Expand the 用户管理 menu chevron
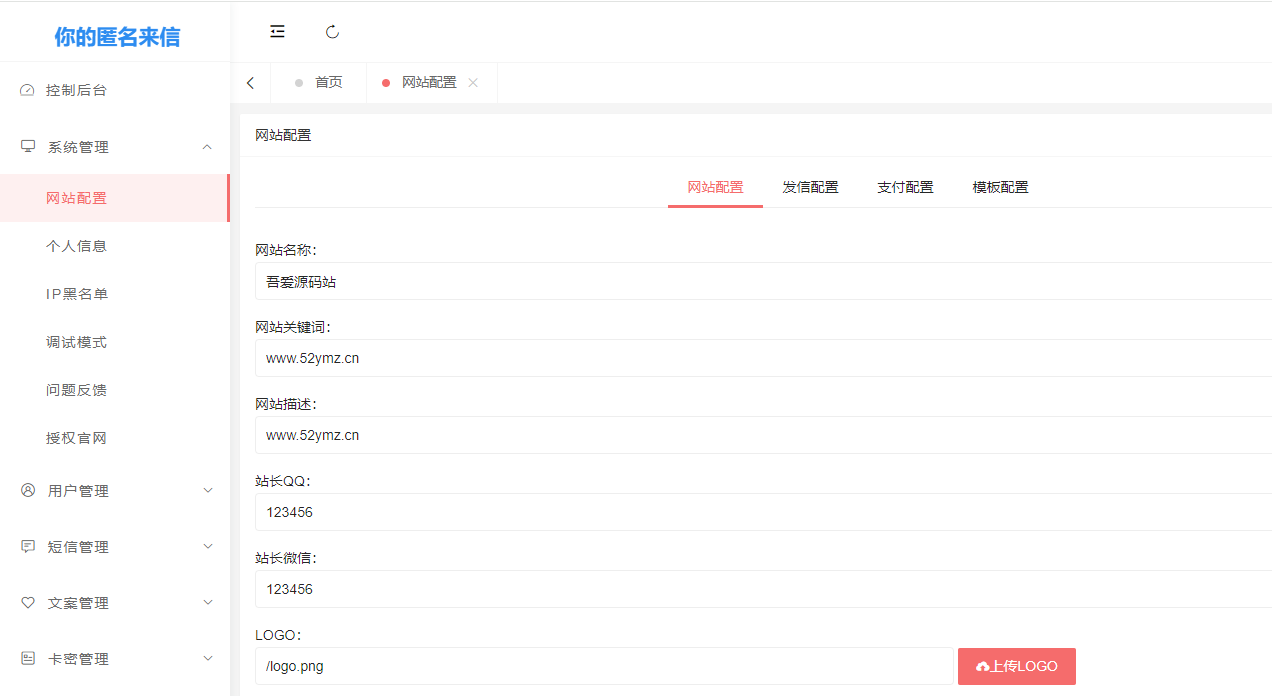This screenshot has width=1272, height=696. [x=208, y=491]
